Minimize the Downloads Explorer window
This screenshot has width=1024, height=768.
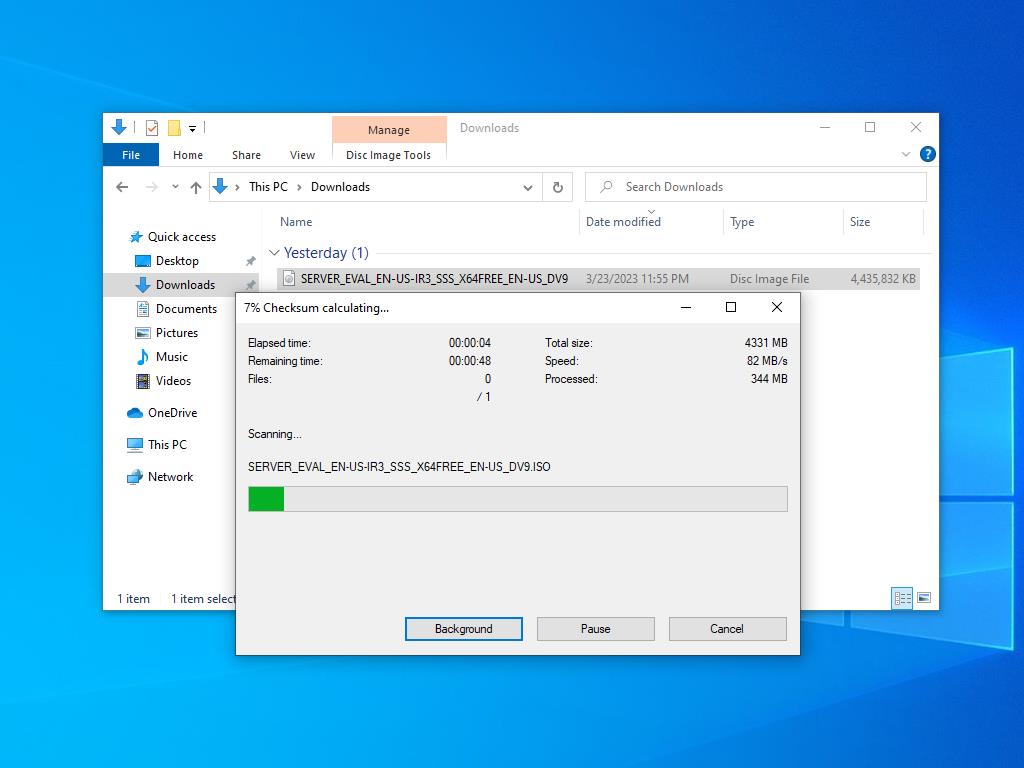coord(825,127)
